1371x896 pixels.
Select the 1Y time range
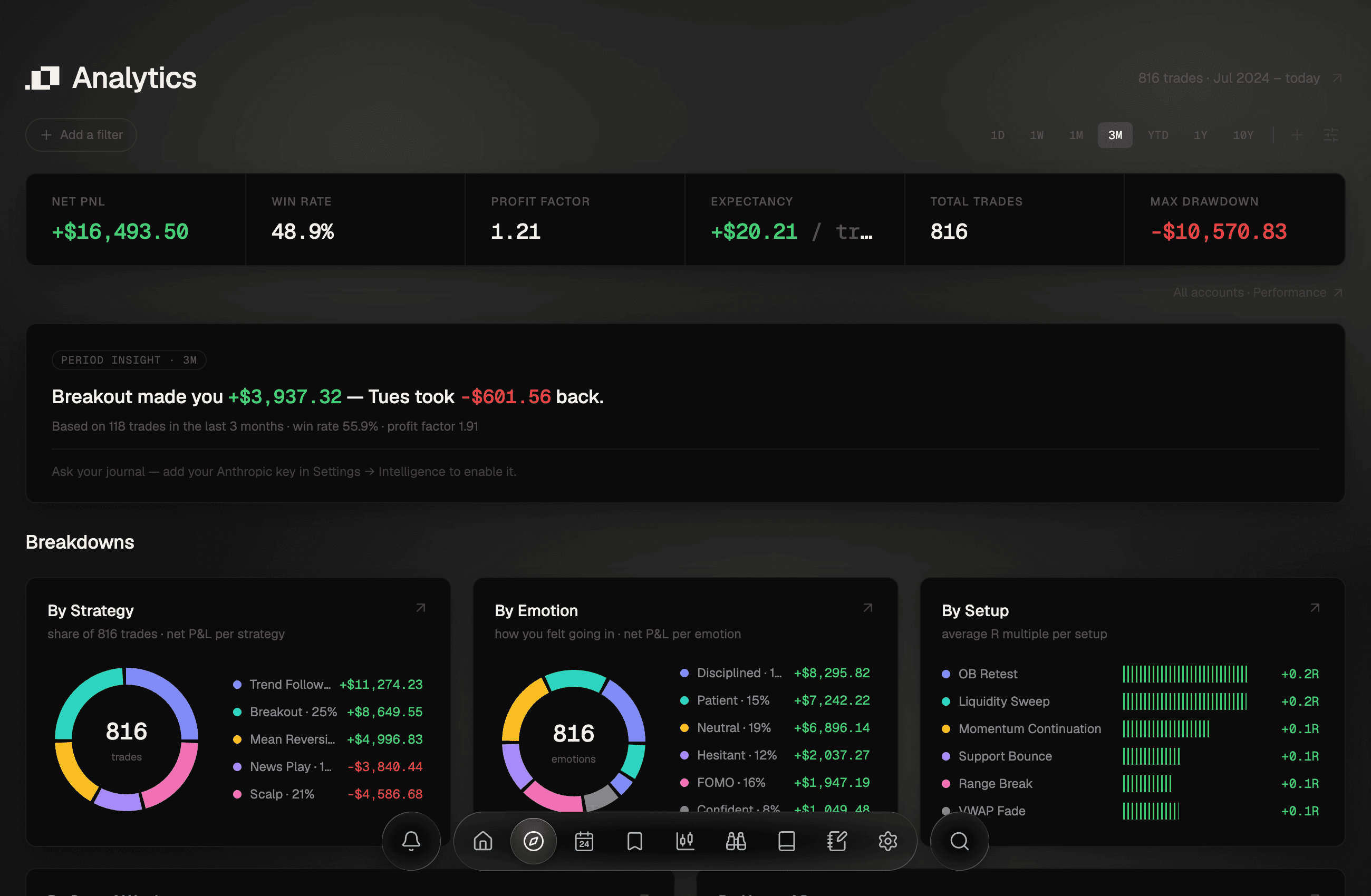coord(1200,135)
